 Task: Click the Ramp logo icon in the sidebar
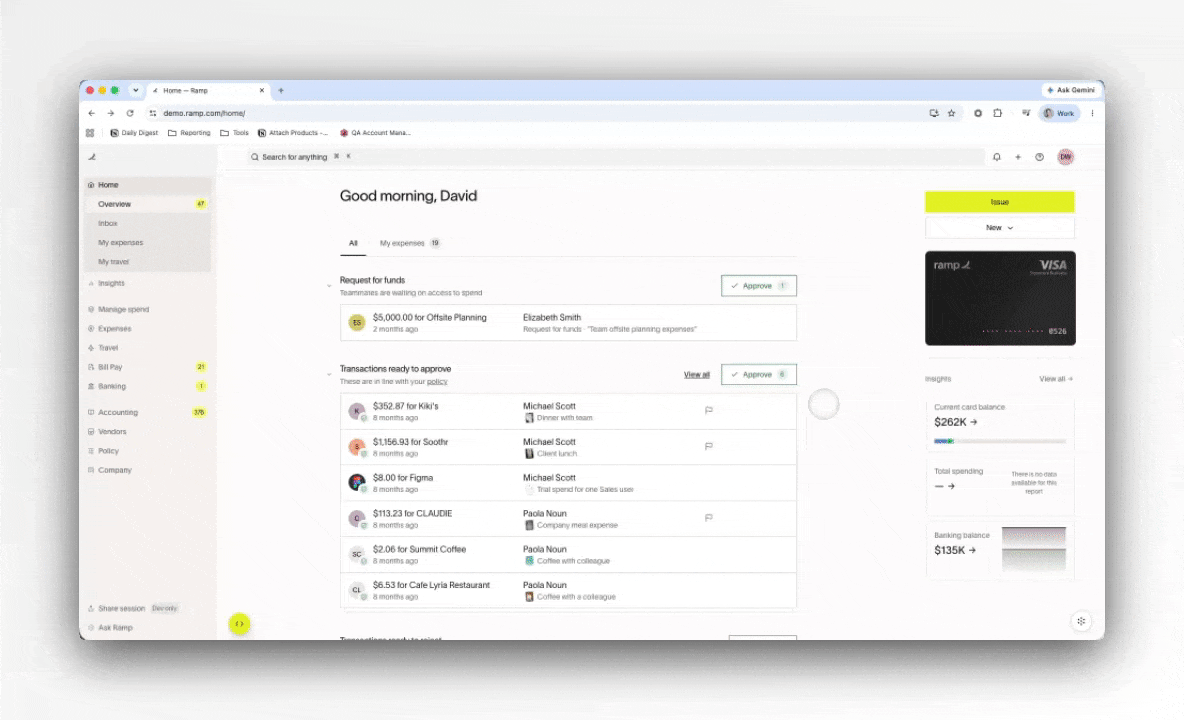coord(92,157)
